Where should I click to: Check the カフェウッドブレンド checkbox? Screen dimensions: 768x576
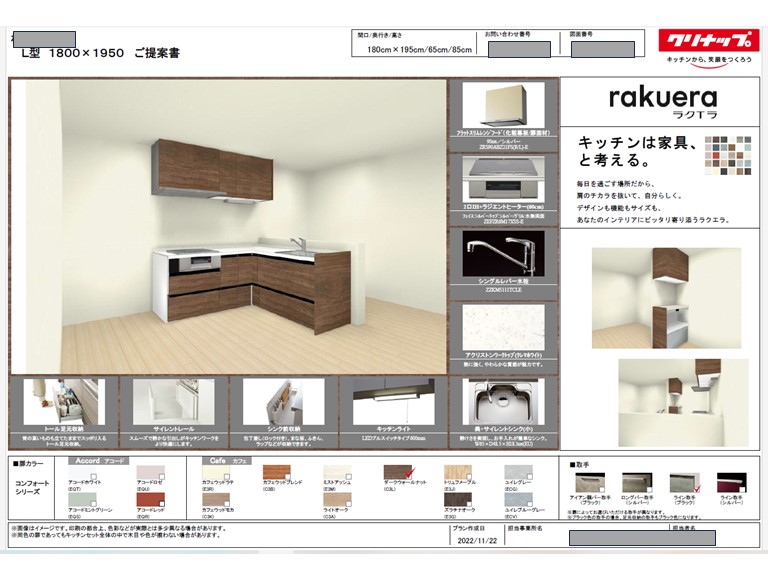click(x=288, y=476)
